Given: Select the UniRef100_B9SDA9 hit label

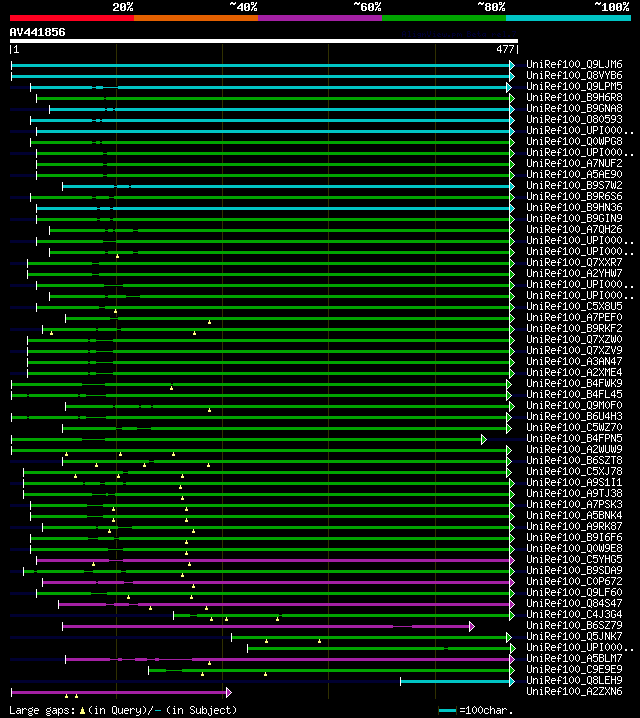Looking at the screenshot, I should click(x=574, y=570).
